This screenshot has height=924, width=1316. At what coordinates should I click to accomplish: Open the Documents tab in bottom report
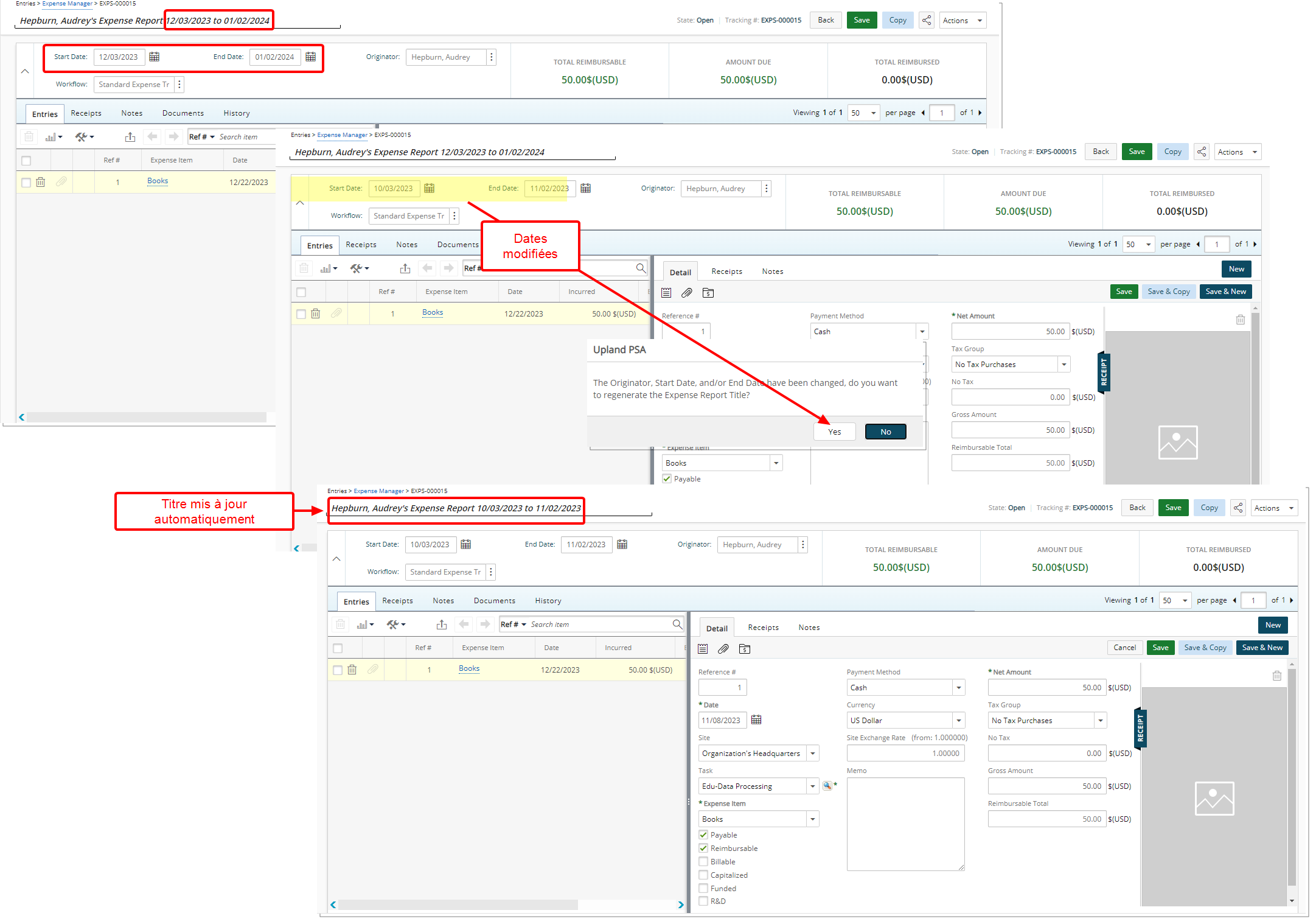click(x=494, y=601)
